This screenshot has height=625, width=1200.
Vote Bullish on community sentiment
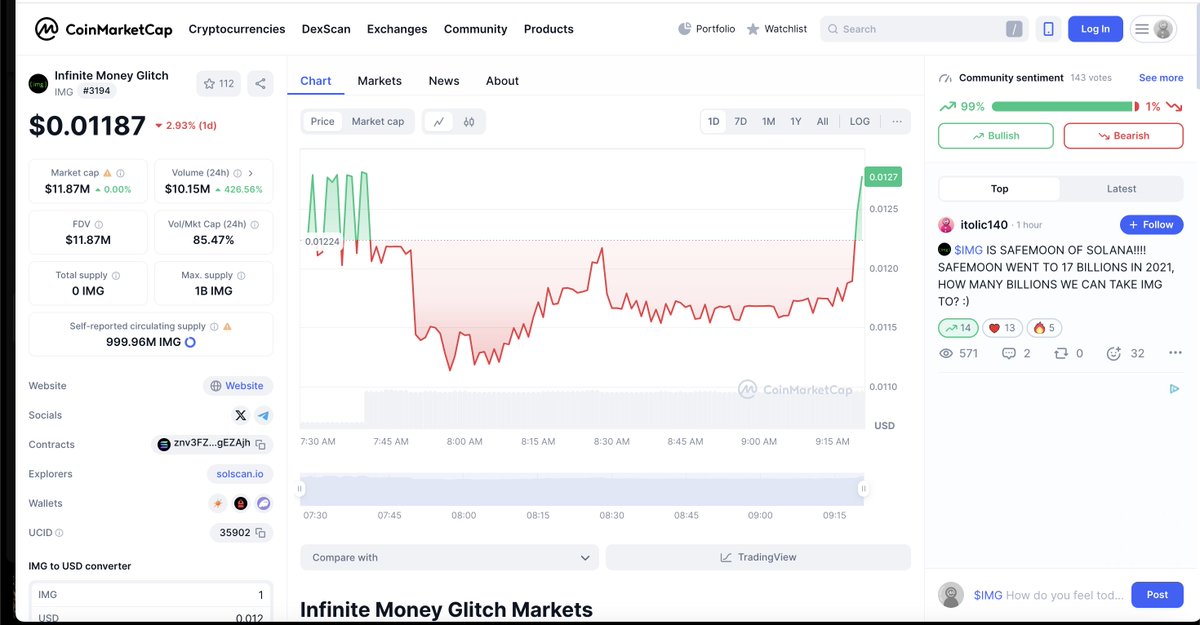996,136
